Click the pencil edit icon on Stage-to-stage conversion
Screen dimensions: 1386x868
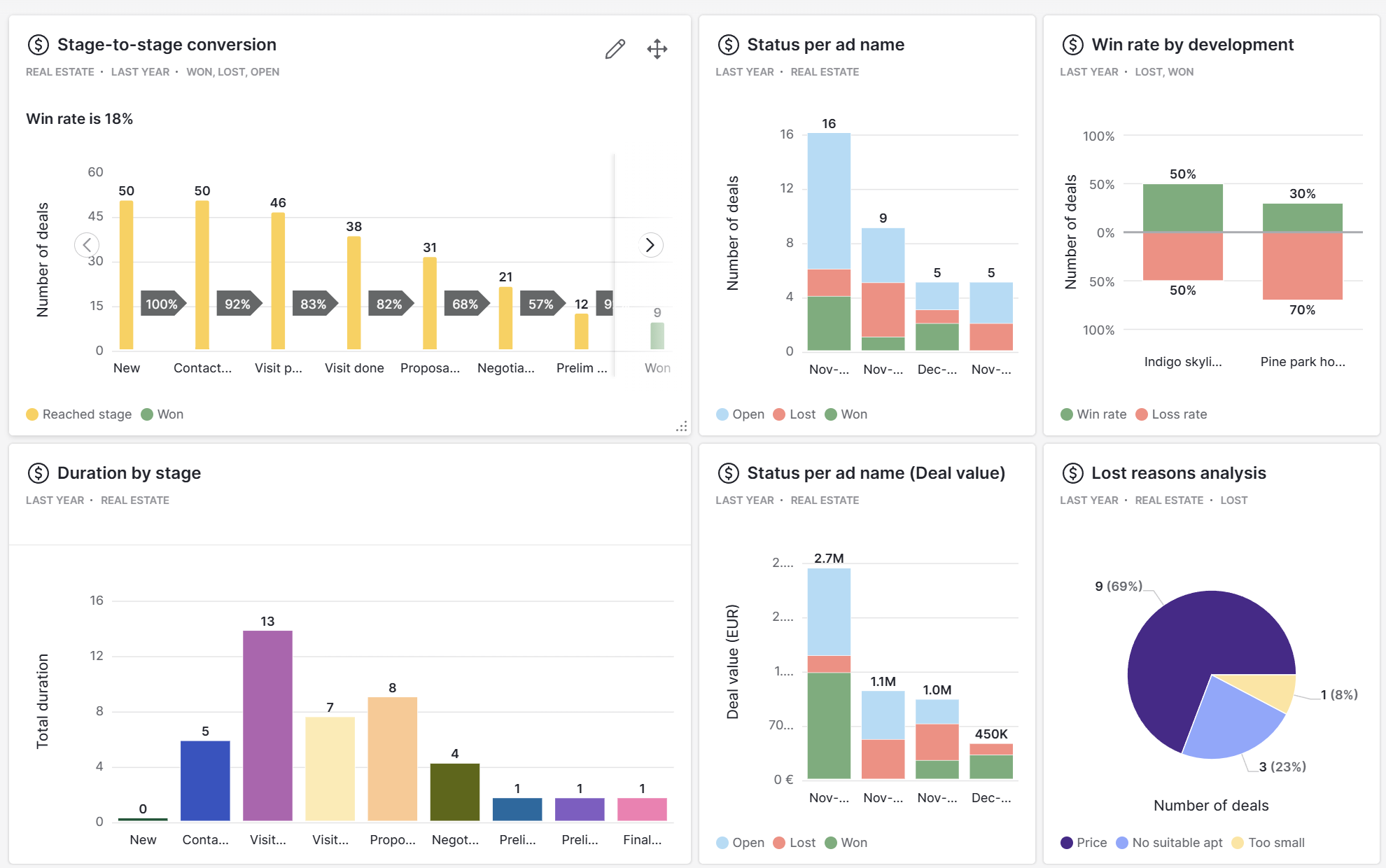(615, 49)
